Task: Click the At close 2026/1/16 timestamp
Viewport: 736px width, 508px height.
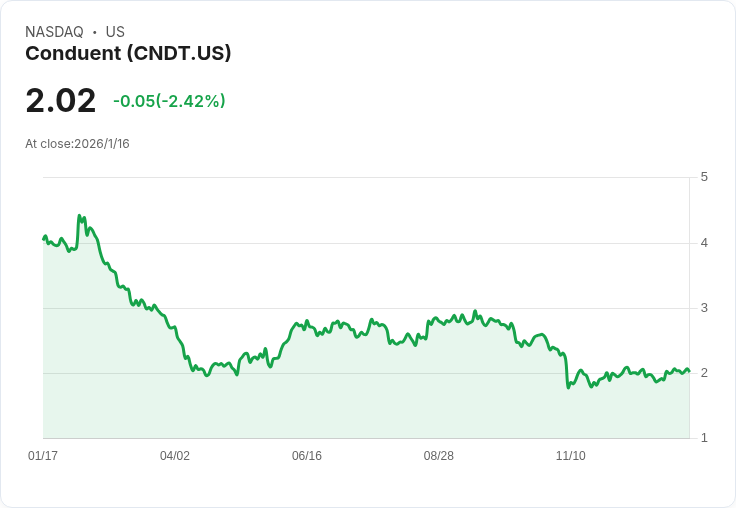Action: [x=77, y=143]
